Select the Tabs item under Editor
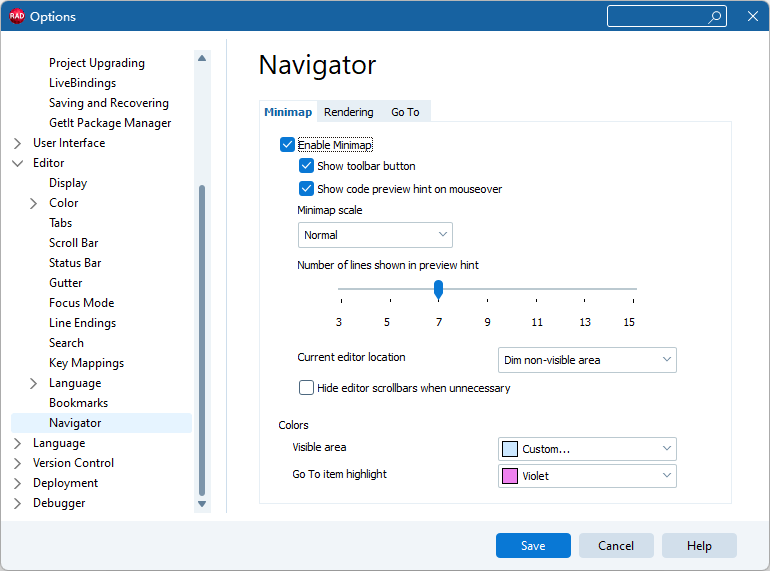770x571 pixels. coord(60,223)
